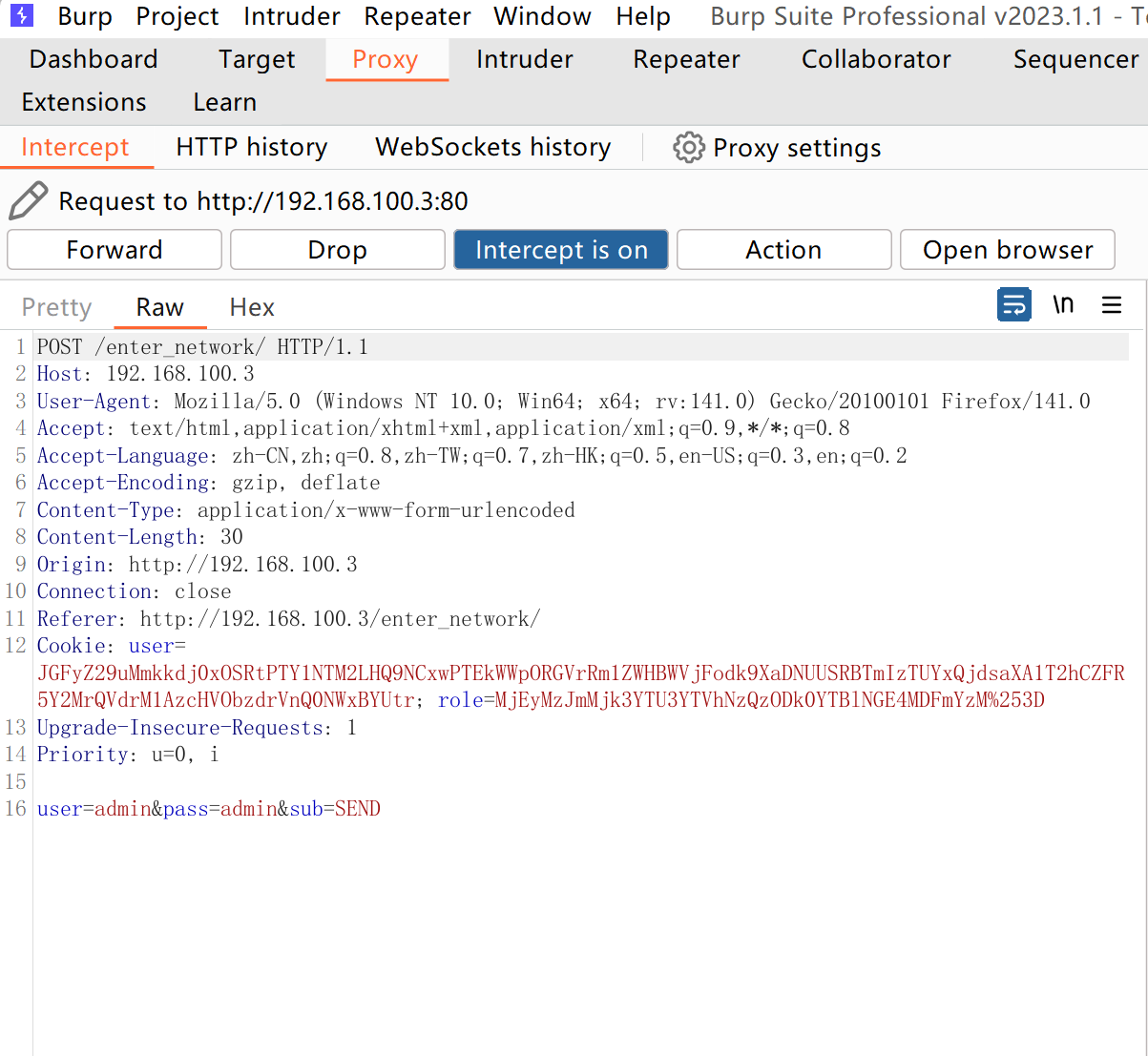Click the User-Agent header line
This screenshot has height=1056, width=1148.
tap(563, 402)
